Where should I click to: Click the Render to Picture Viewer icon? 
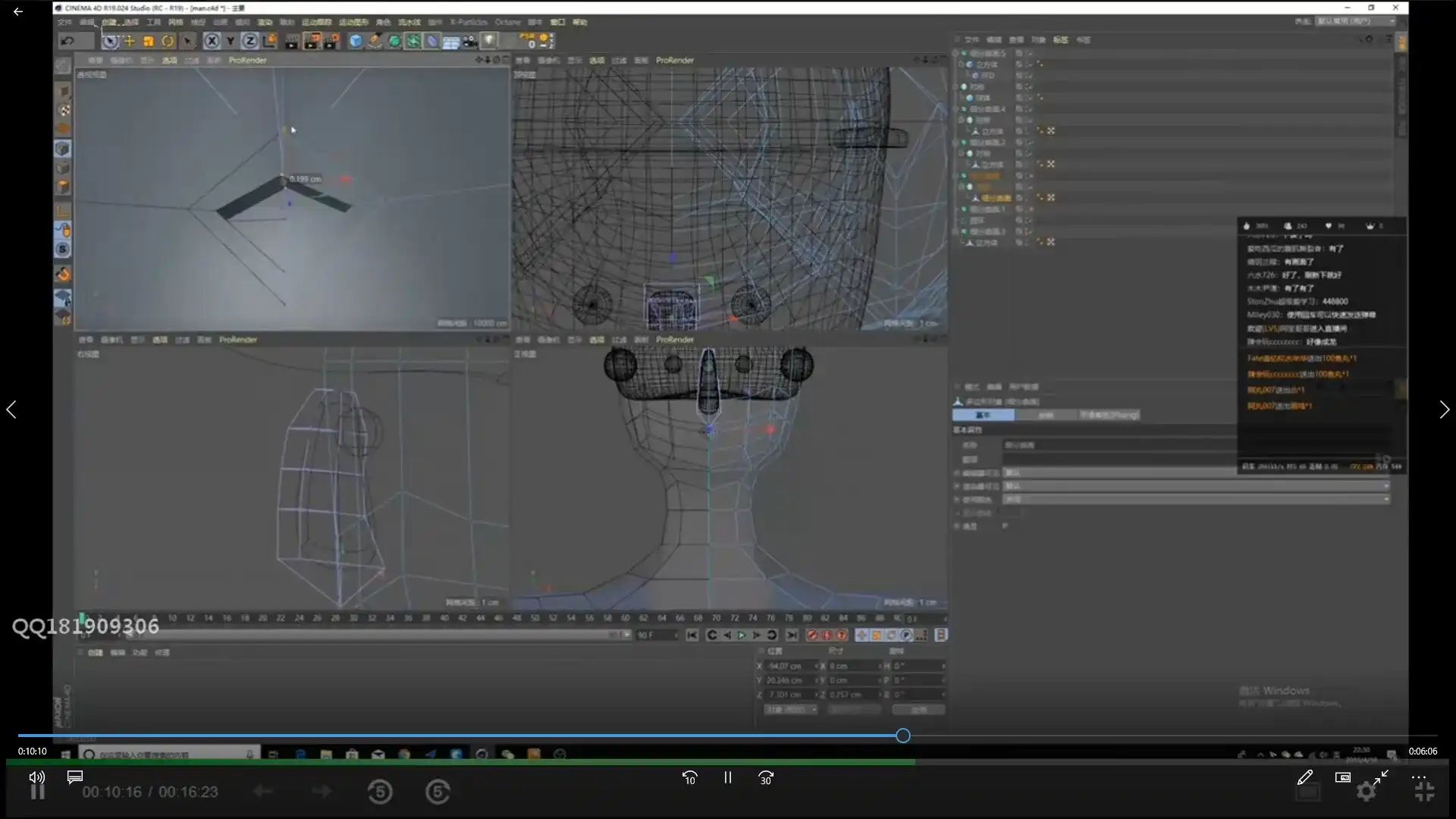[x=312, y=41]
